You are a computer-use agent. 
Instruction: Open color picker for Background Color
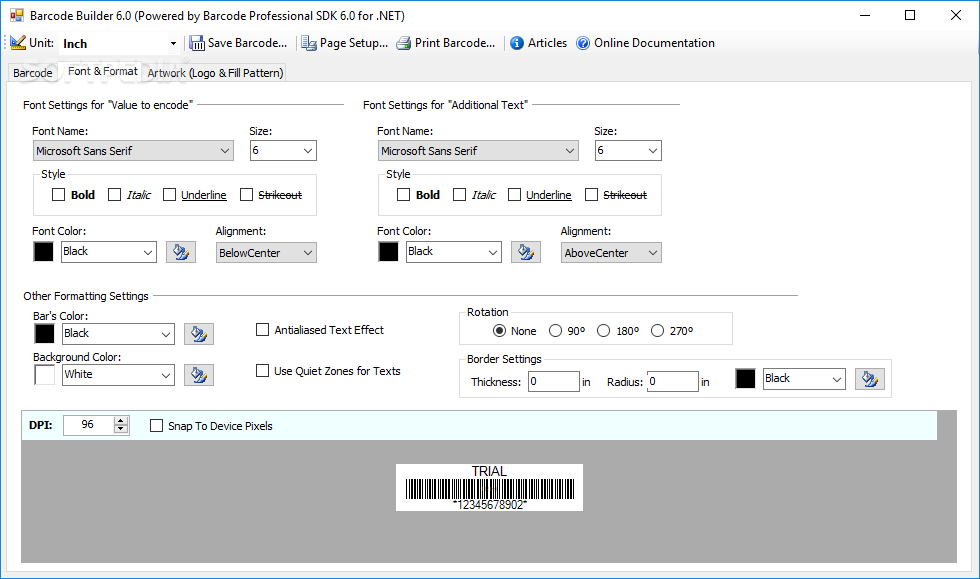coord(199,375)
